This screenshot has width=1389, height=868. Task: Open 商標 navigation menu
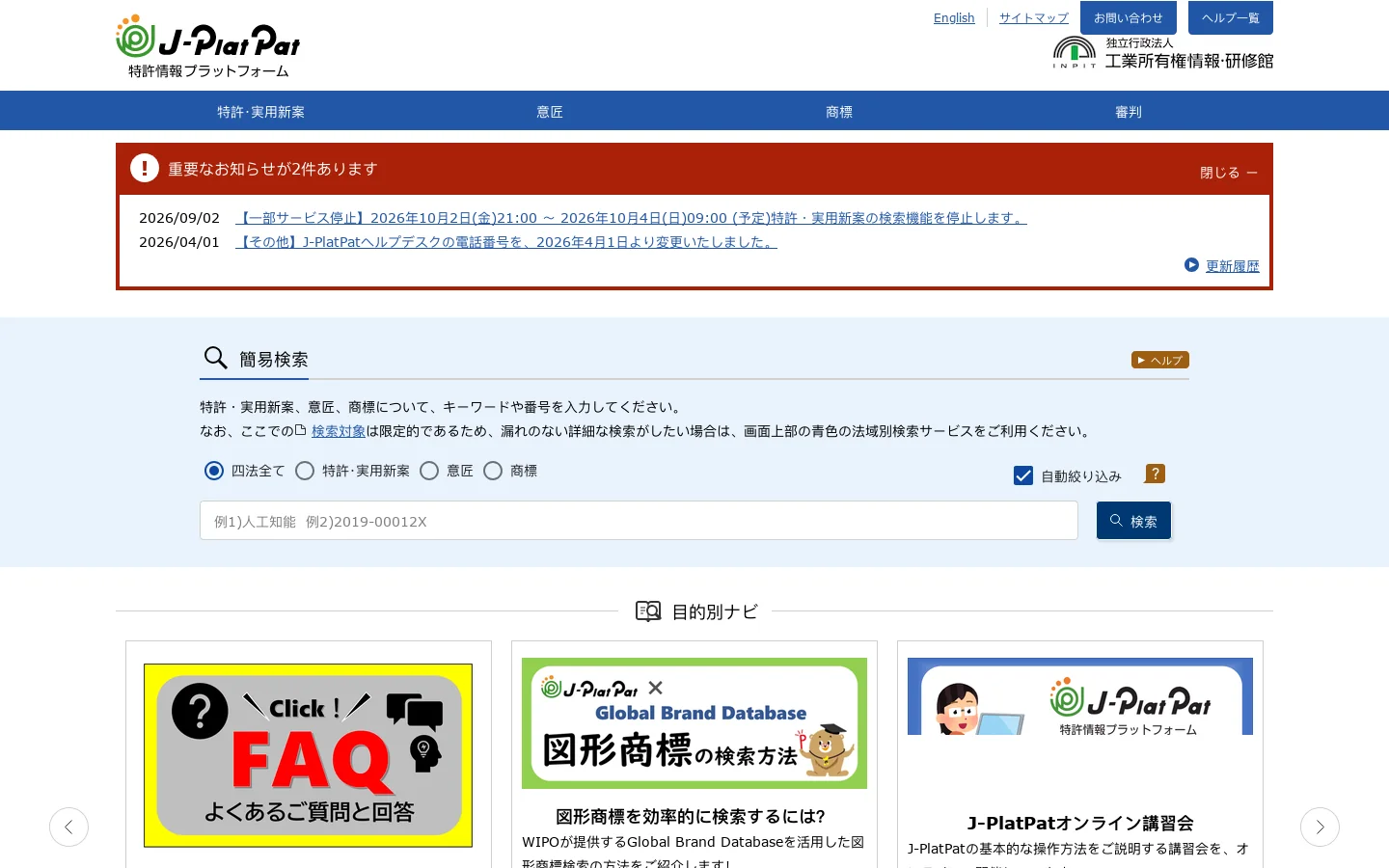(839, 111)
